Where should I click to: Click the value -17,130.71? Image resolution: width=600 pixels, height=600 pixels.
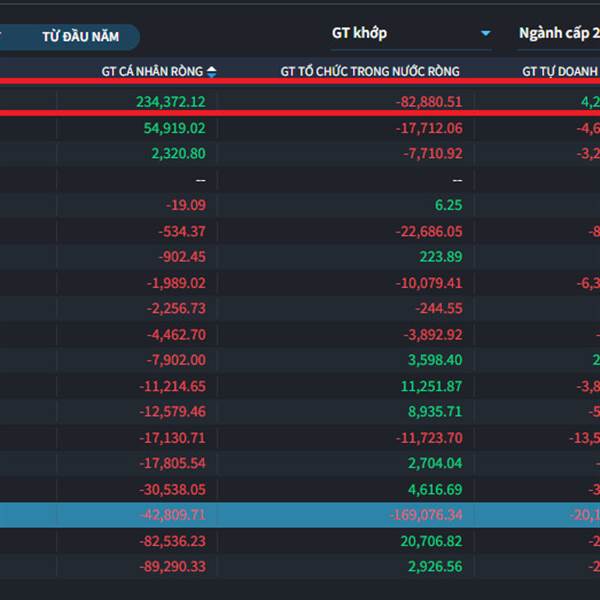coord(173,438)
